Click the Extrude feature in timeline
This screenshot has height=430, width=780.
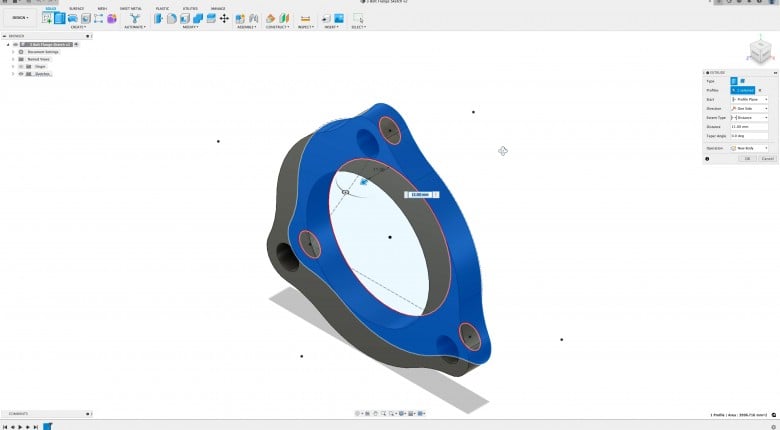tap(47, 427)
